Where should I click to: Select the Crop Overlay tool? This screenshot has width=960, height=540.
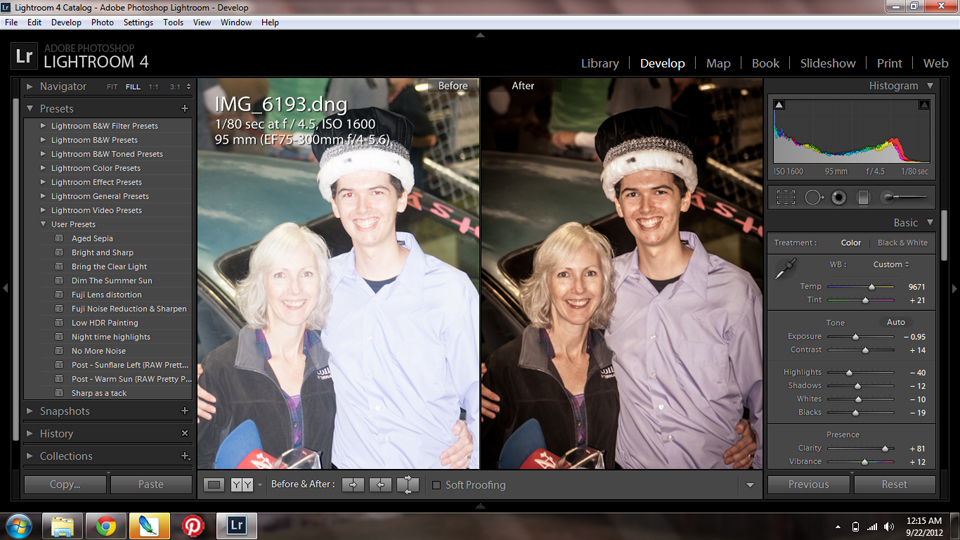click(786, 198)
